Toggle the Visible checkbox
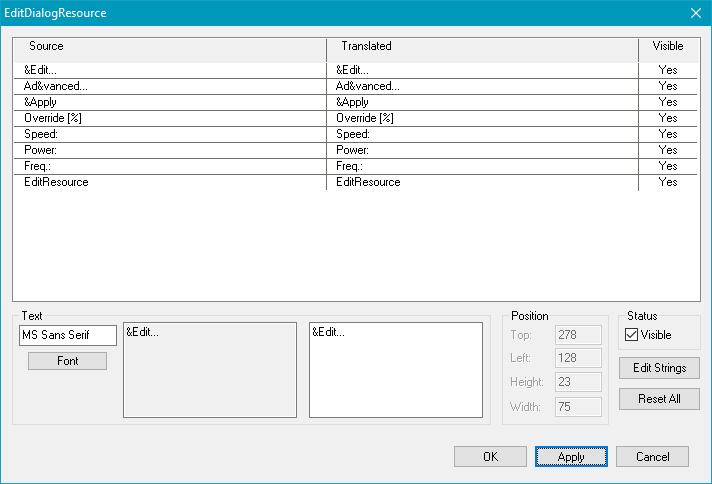This screenshot has height=484, width=712. 631,335
